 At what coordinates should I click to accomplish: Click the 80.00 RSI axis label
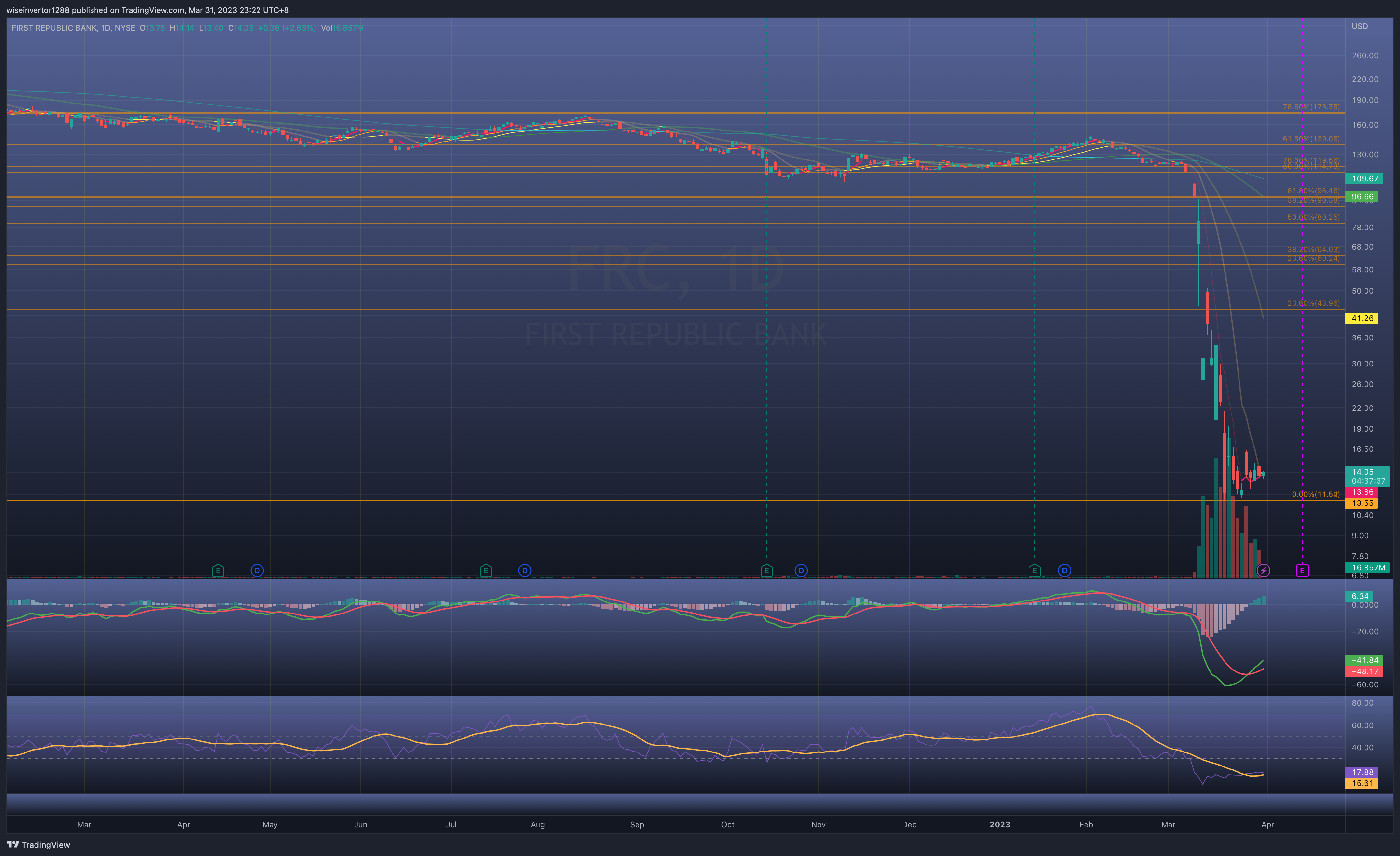[x=1363, y=703]
